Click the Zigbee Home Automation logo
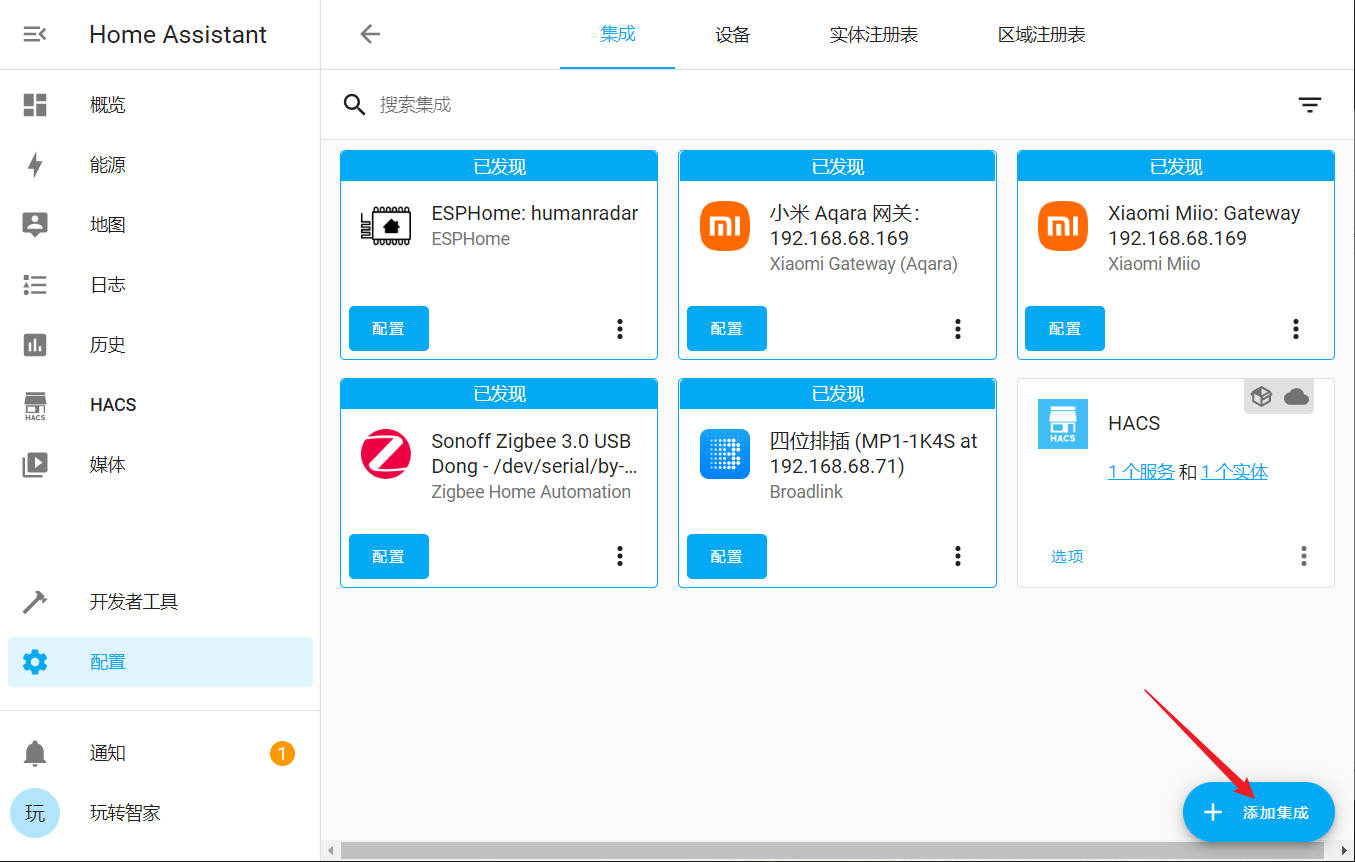 tap(386, 454)
